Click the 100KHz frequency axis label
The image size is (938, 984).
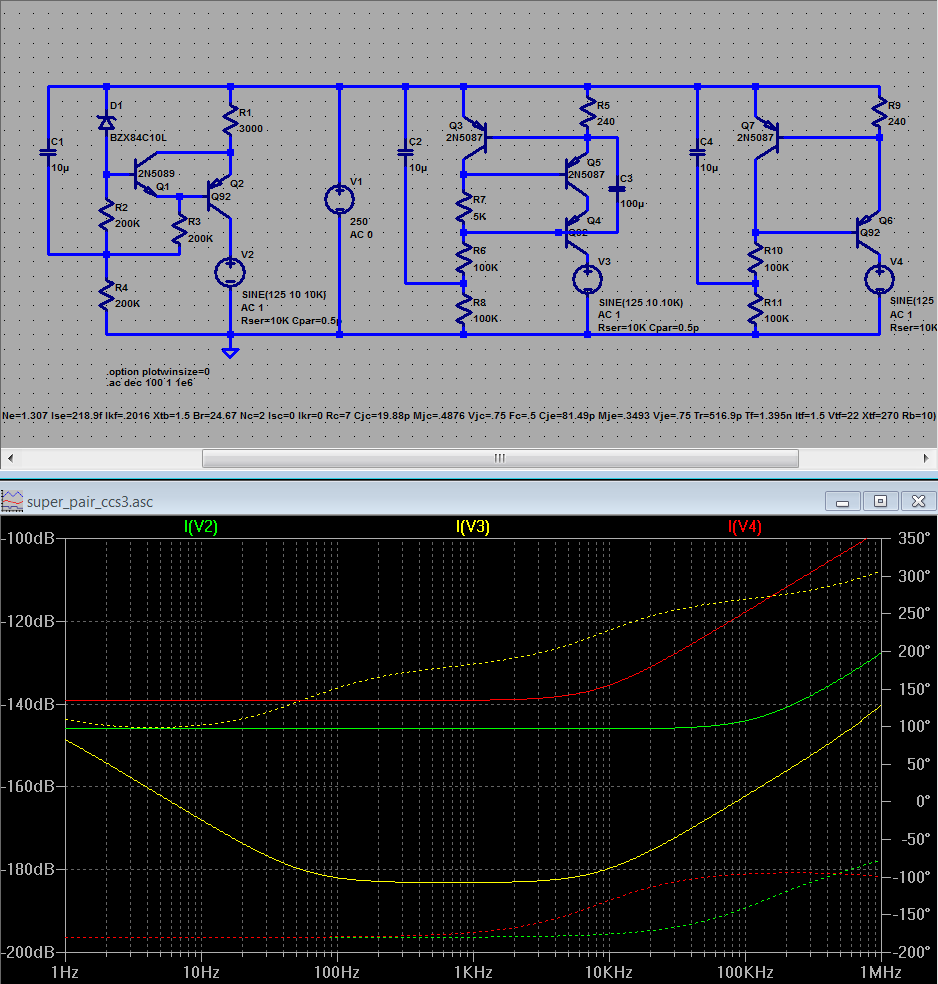point(745,973)
